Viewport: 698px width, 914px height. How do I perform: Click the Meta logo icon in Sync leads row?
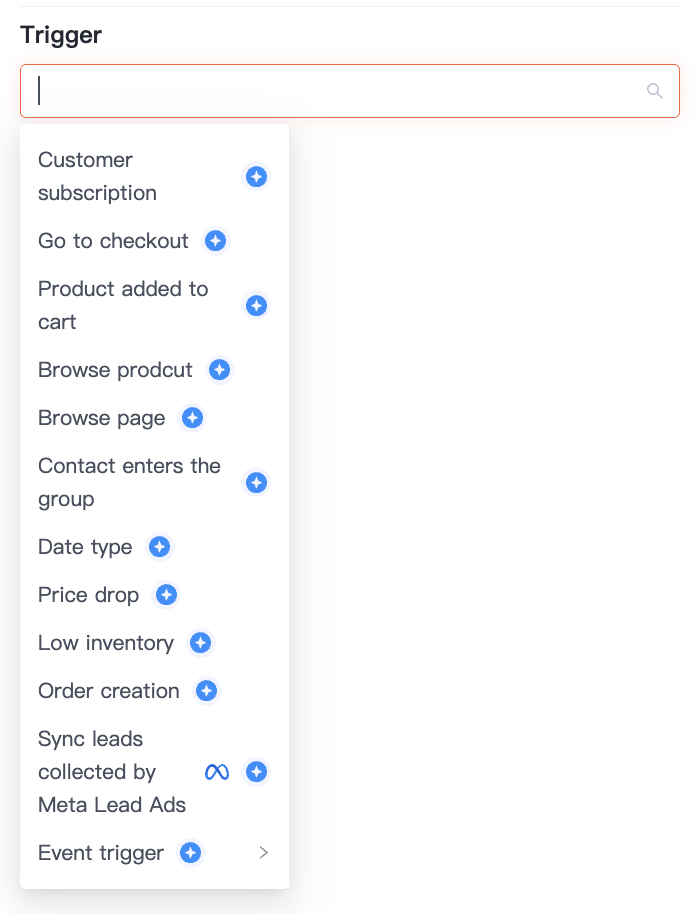tap(217, 772)
